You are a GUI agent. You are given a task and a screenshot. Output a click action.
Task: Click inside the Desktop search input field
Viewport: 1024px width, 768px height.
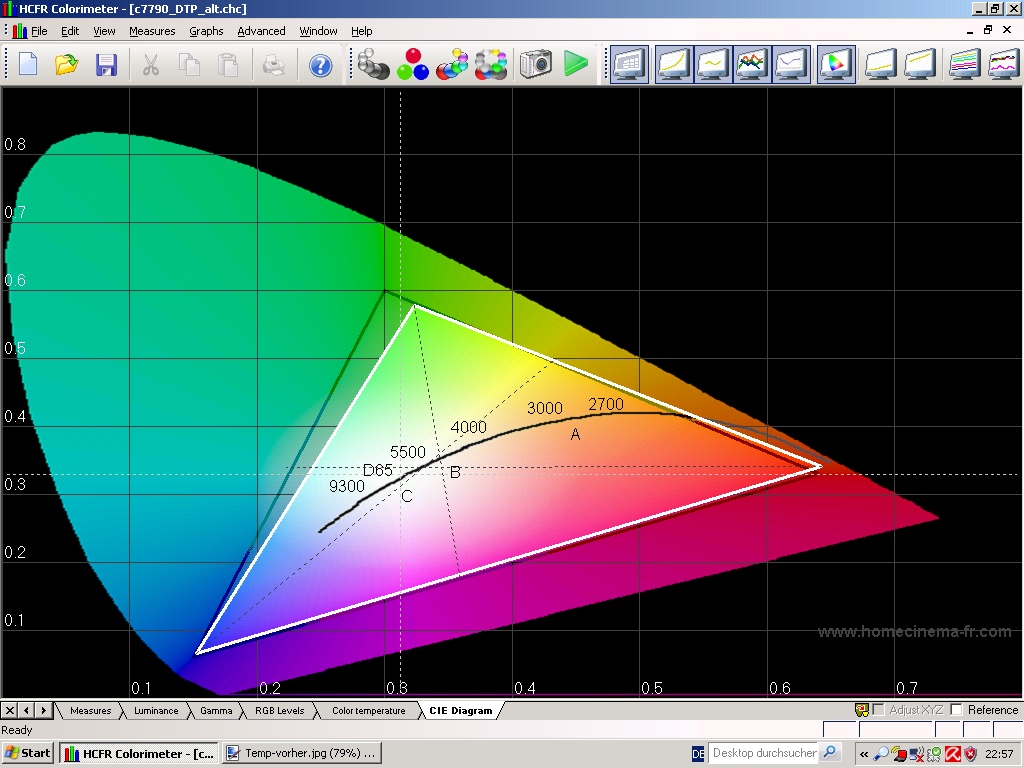point(765,753)
